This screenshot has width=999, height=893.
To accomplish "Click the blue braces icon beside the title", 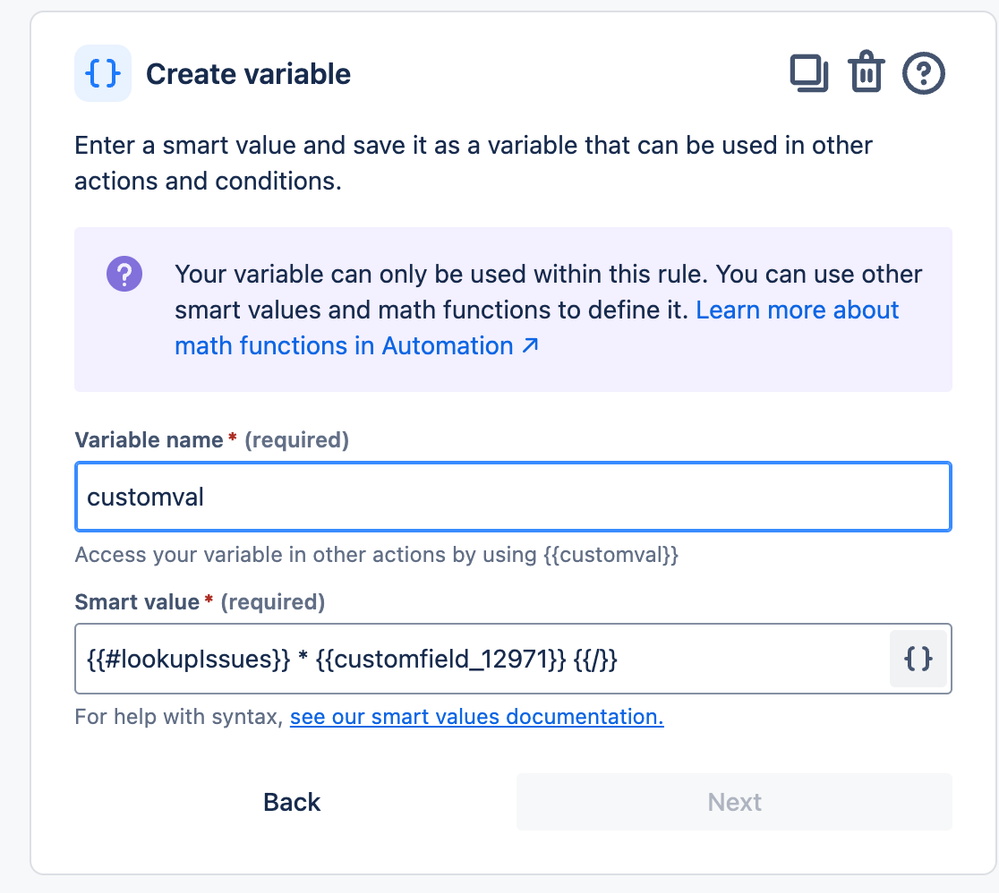I will point(103,74).
